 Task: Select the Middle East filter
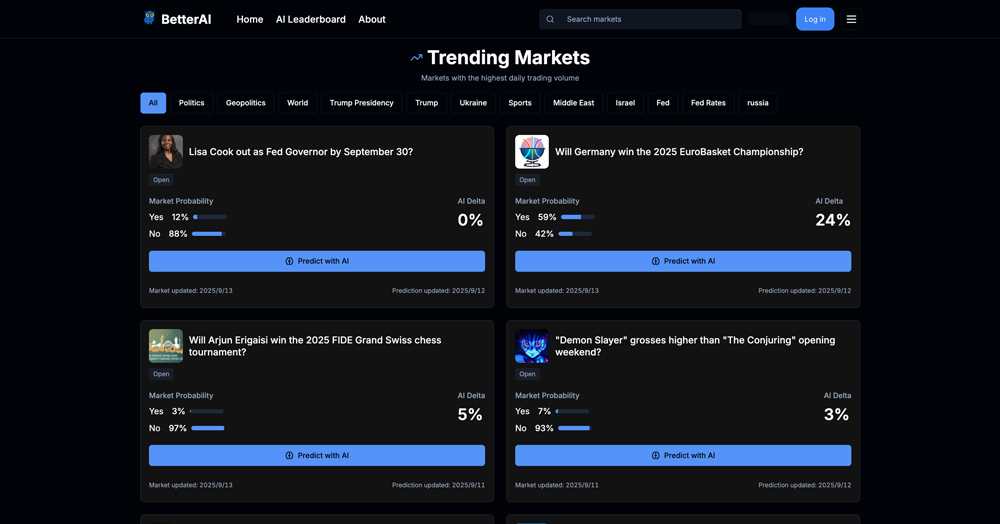tap(573, 103)
